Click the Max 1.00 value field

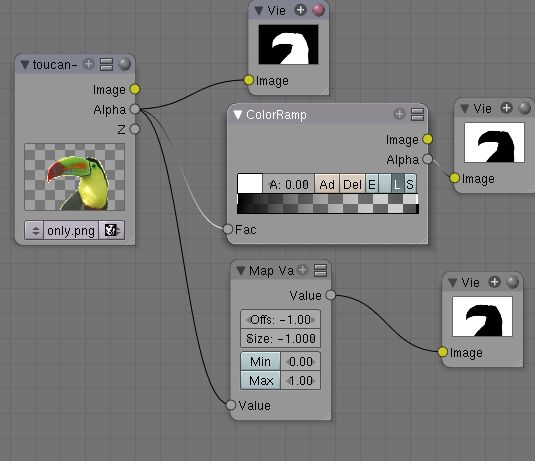[x=301, y=380]
